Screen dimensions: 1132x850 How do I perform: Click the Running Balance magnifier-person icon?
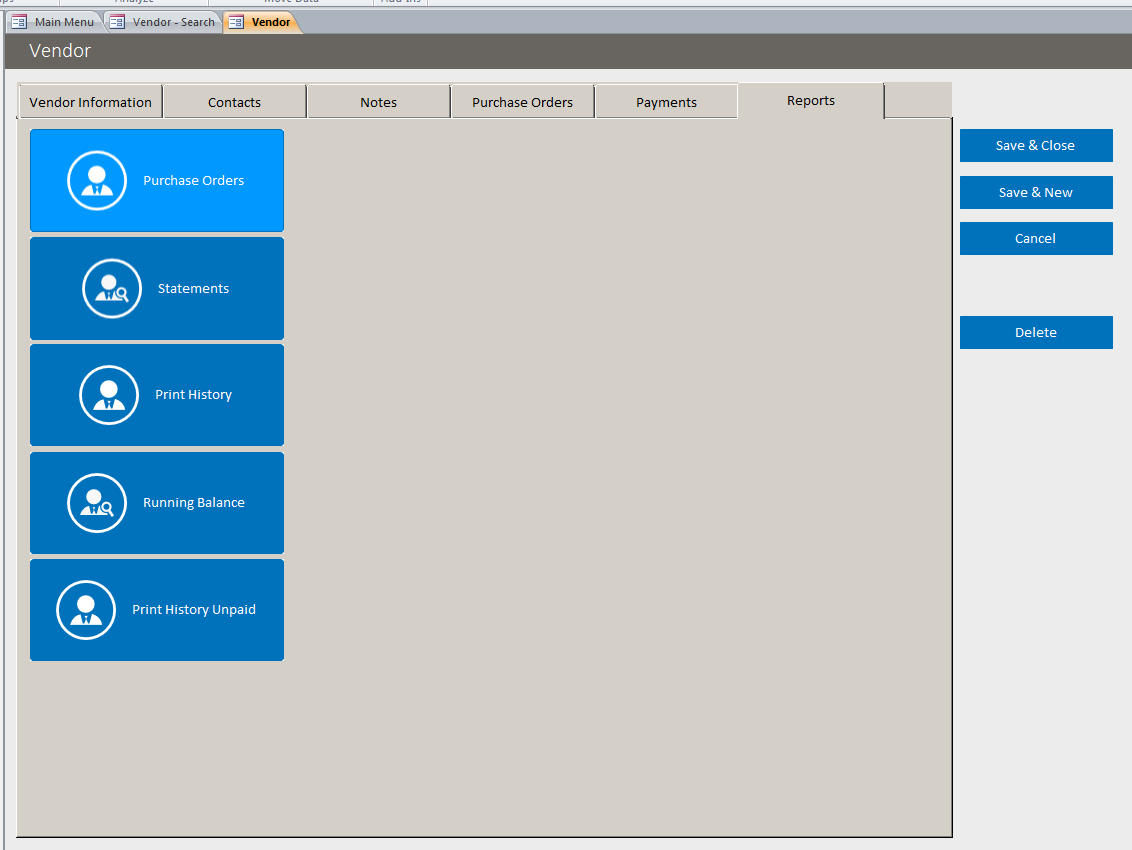(97, 503)
